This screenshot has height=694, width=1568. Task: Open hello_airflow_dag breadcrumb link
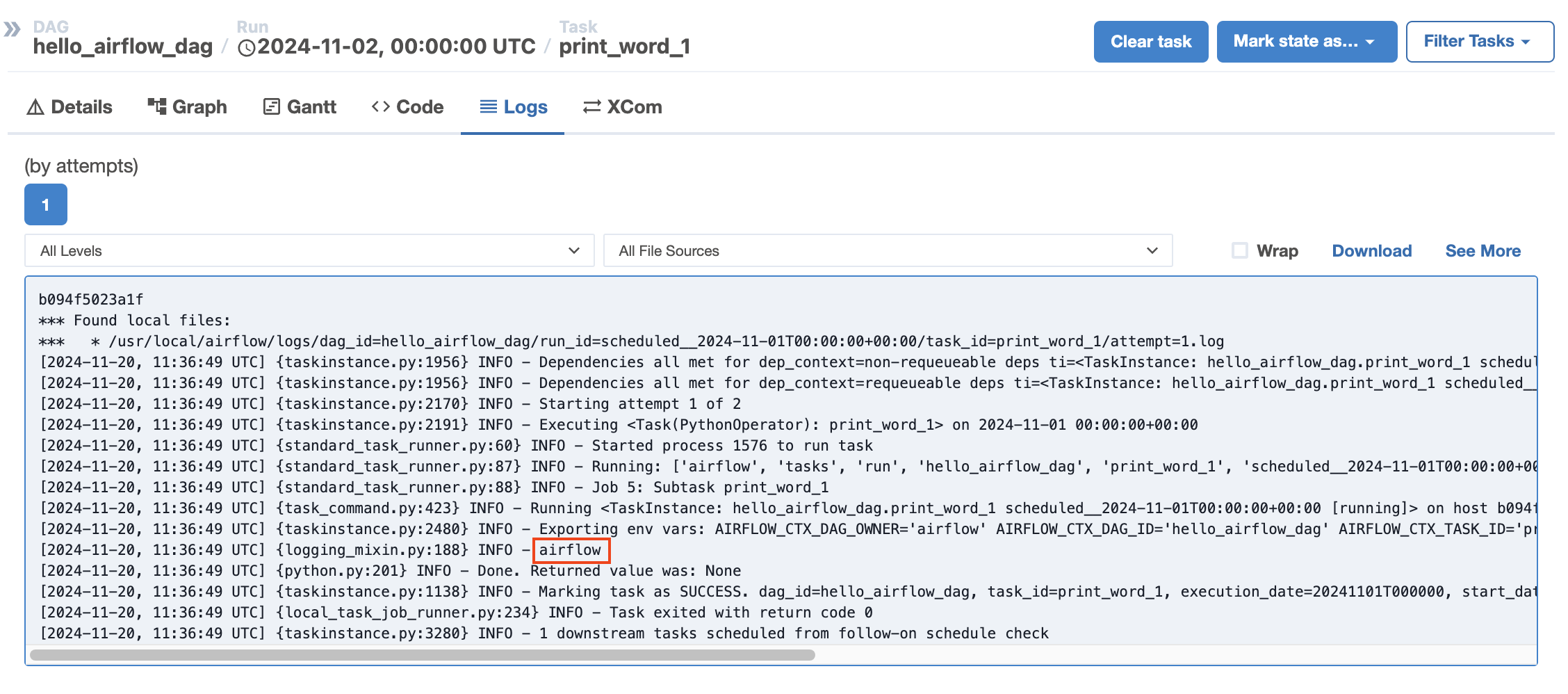point(123,46)
